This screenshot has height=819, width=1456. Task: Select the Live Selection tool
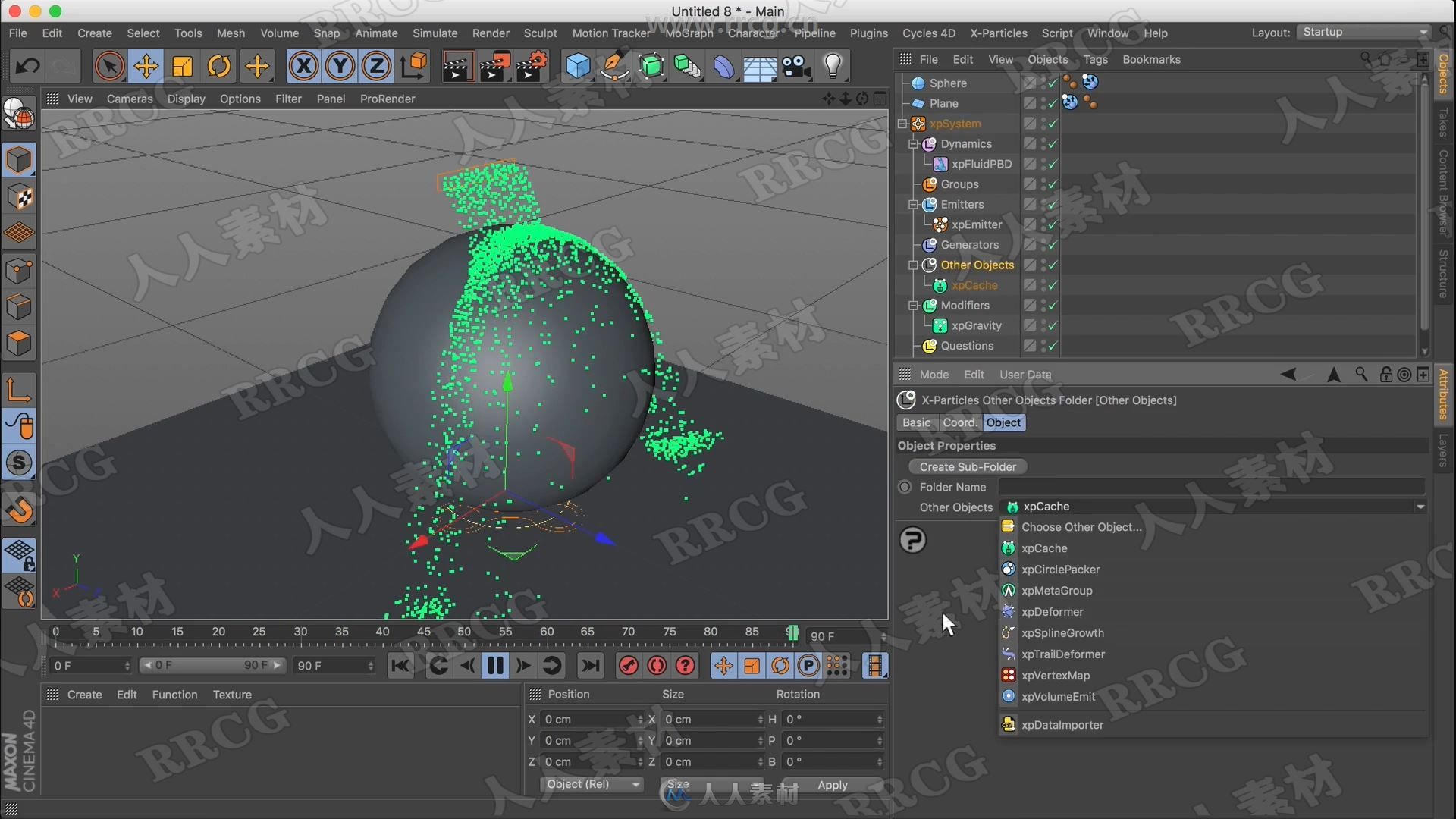pyautogui.click(x=109, y=67)
